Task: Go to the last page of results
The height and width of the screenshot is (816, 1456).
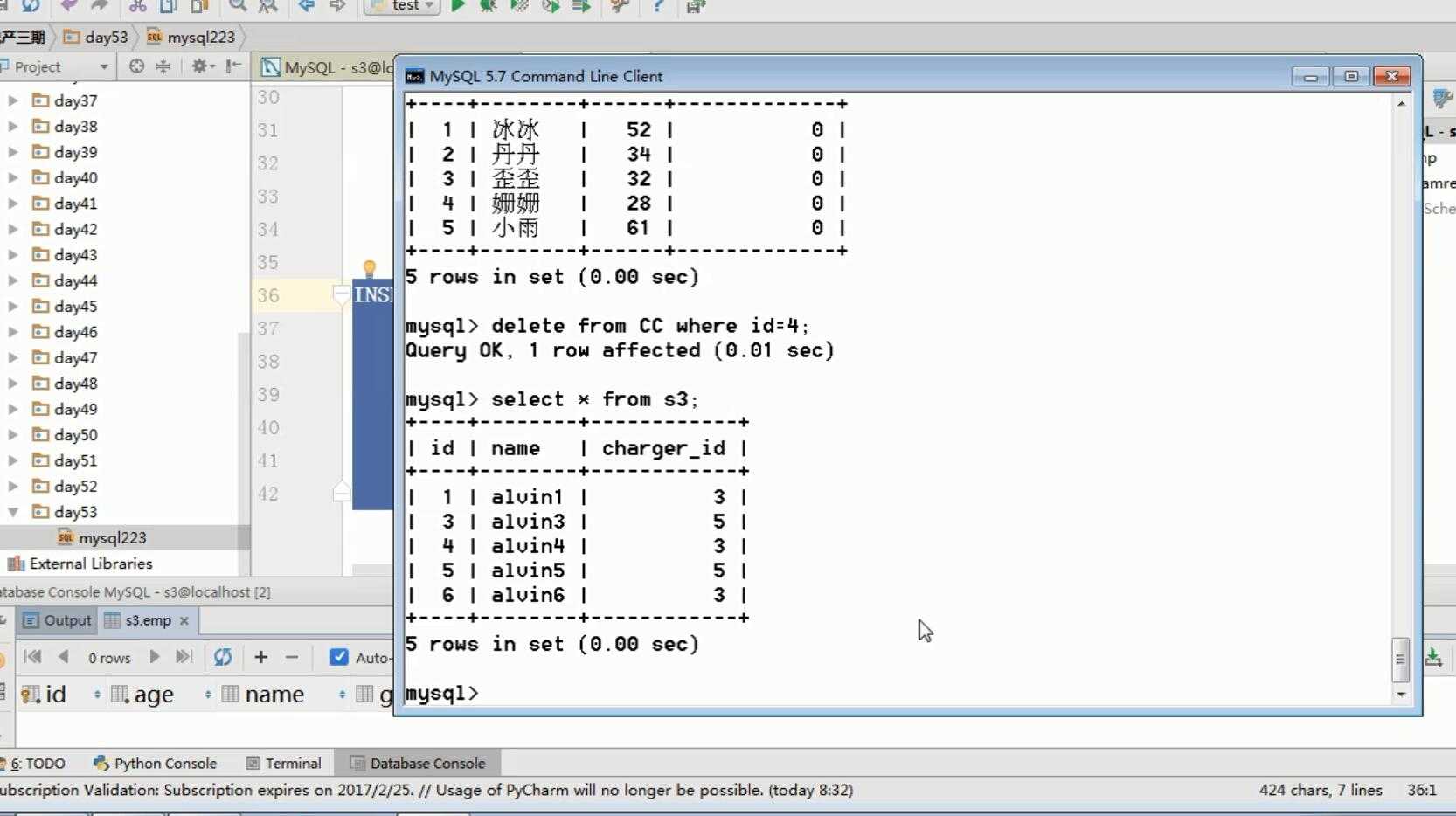Action: (184, 657)
